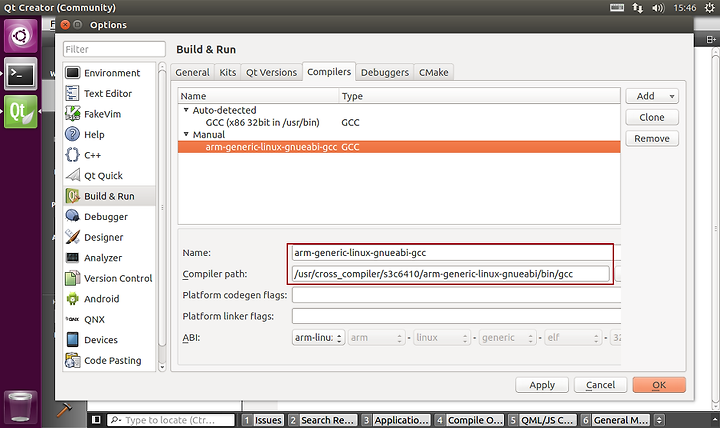Screen dimensions: 720x428
Task: Open the Devices options category
Action: [x=109, y=340]
